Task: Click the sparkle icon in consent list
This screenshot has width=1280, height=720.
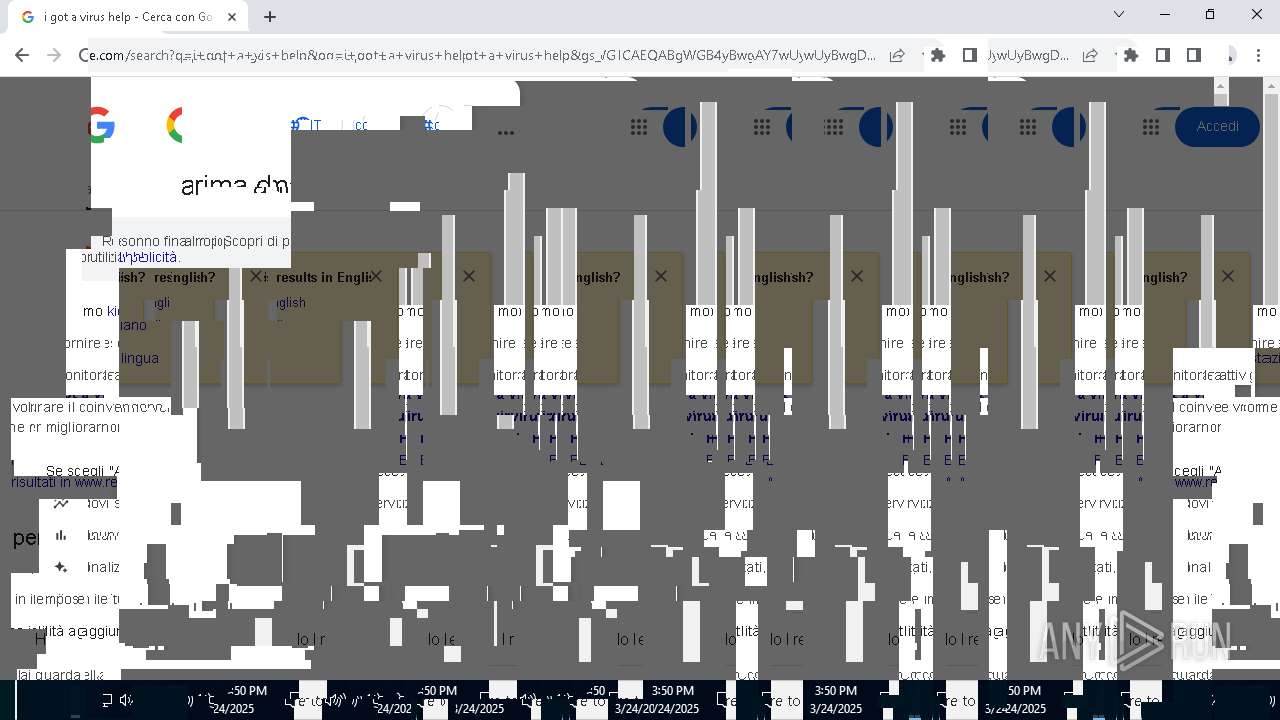Action: [61, 567]
